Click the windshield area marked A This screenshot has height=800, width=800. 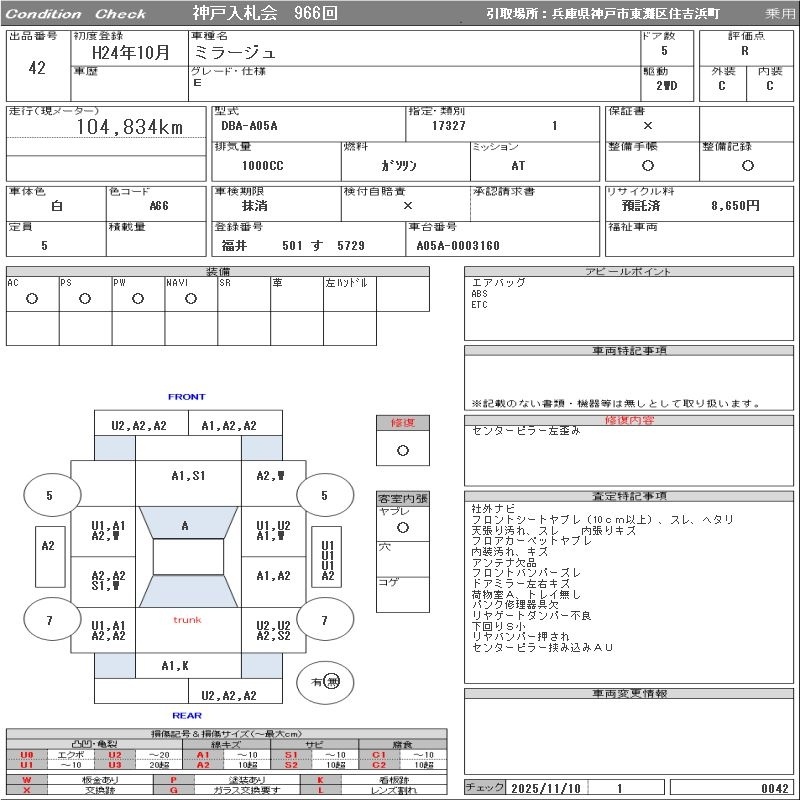(188, 522)
